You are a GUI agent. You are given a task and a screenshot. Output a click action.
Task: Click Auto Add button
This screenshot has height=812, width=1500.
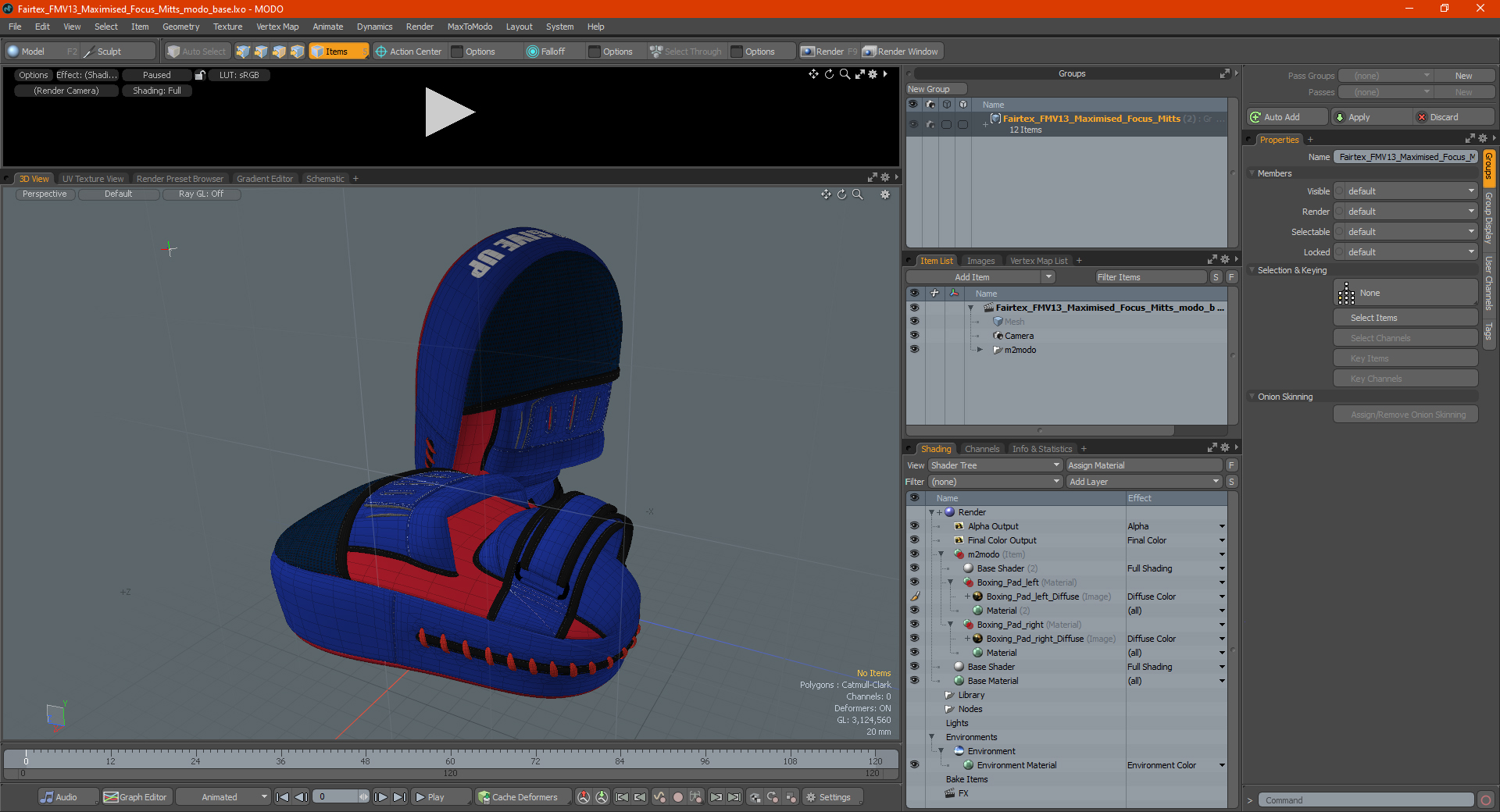click(x=1287, y=117)
